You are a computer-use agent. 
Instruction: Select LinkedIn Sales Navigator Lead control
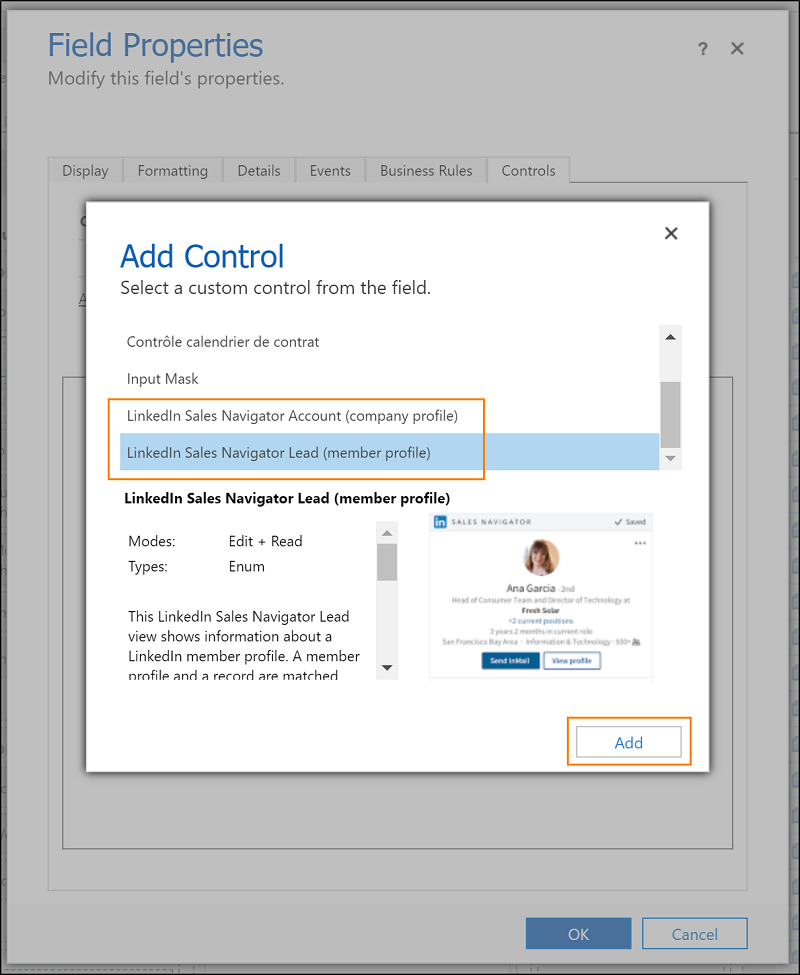[389, 452]
